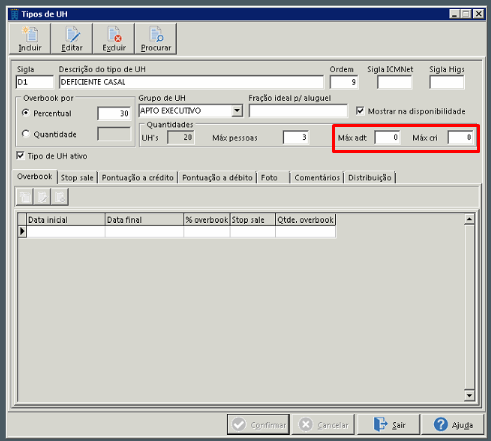491x441 pixels.
Task: Click the Editar toolbar icon
Action: coord(72,39)
